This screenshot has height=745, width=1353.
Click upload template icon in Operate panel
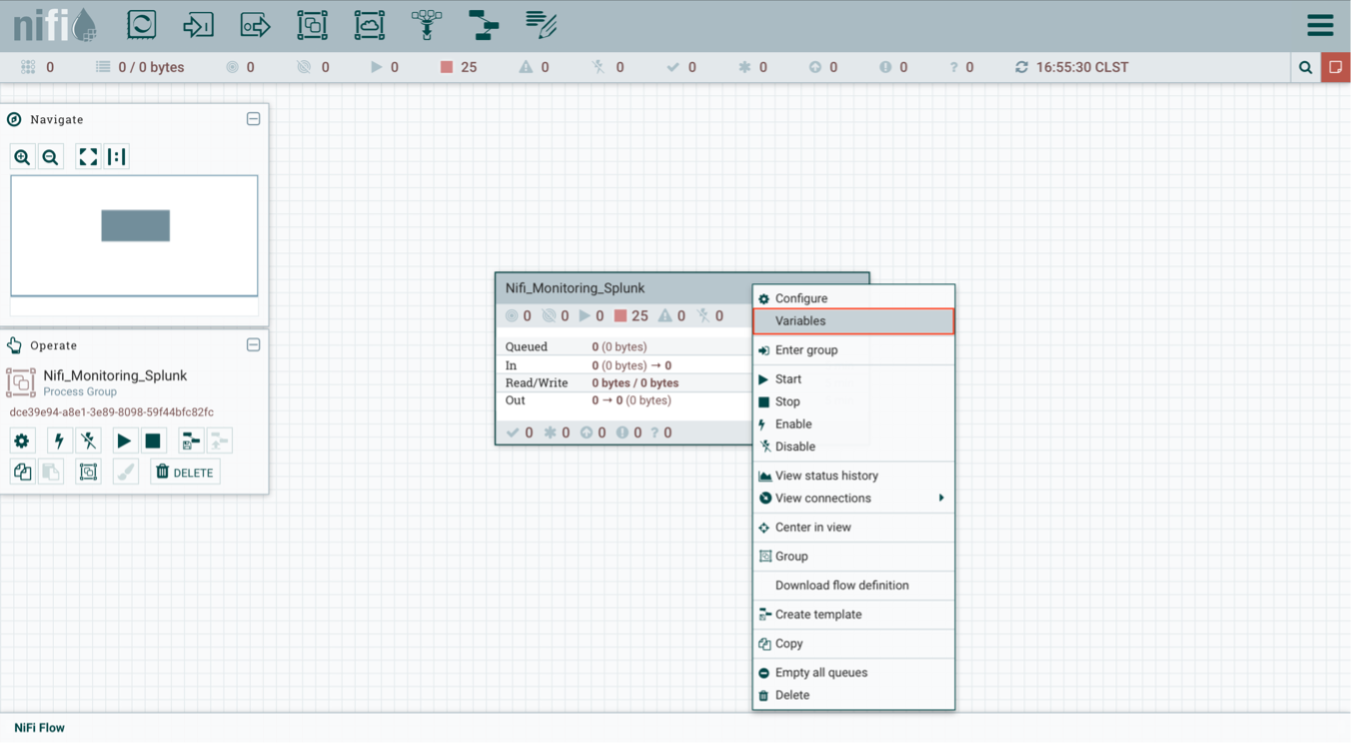pos(219,441)
